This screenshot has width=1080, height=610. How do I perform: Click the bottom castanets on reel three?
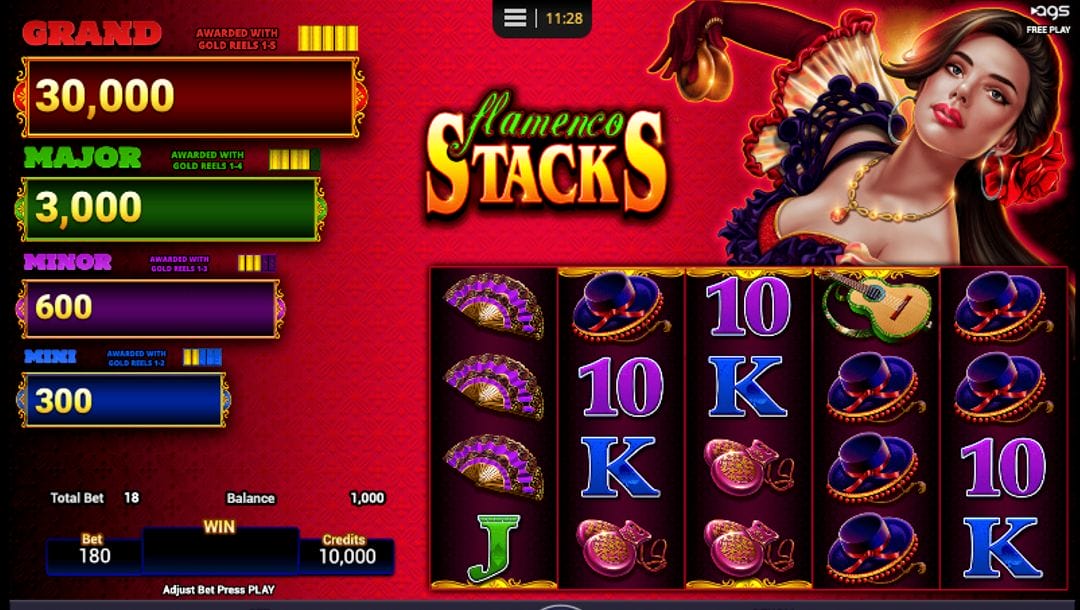pos(747,547)
